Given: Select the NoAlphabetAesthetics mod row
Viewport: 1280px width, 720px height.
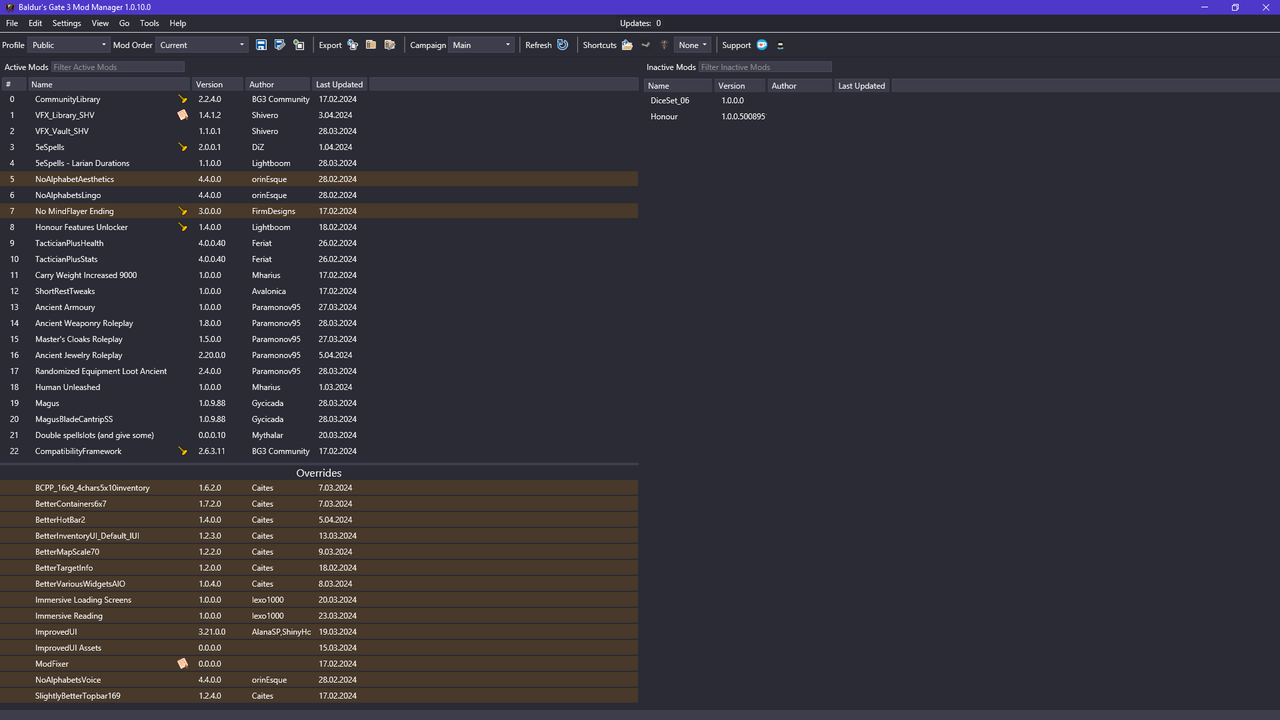Looking at the screenshot, I should [319, 179].
